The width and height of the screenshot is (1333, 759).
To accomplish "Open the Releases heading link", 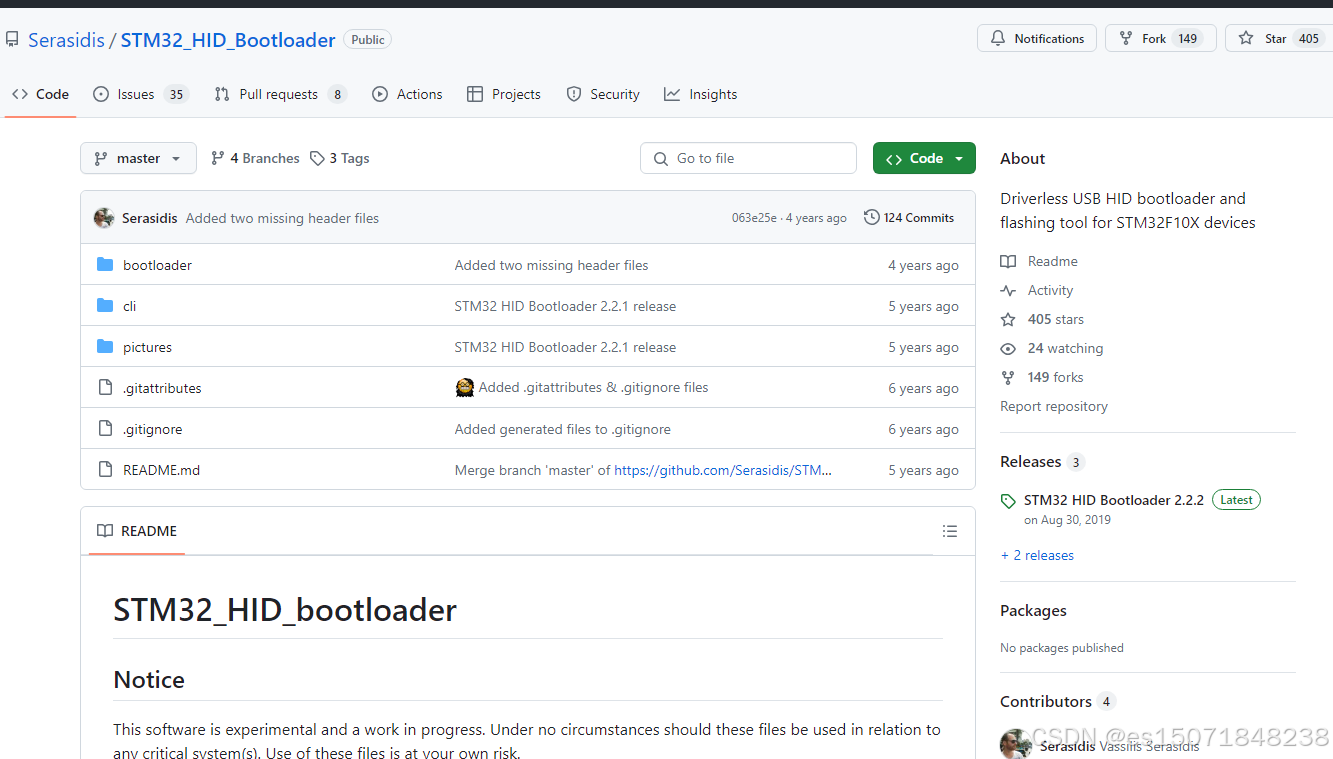I will 1042,462.
